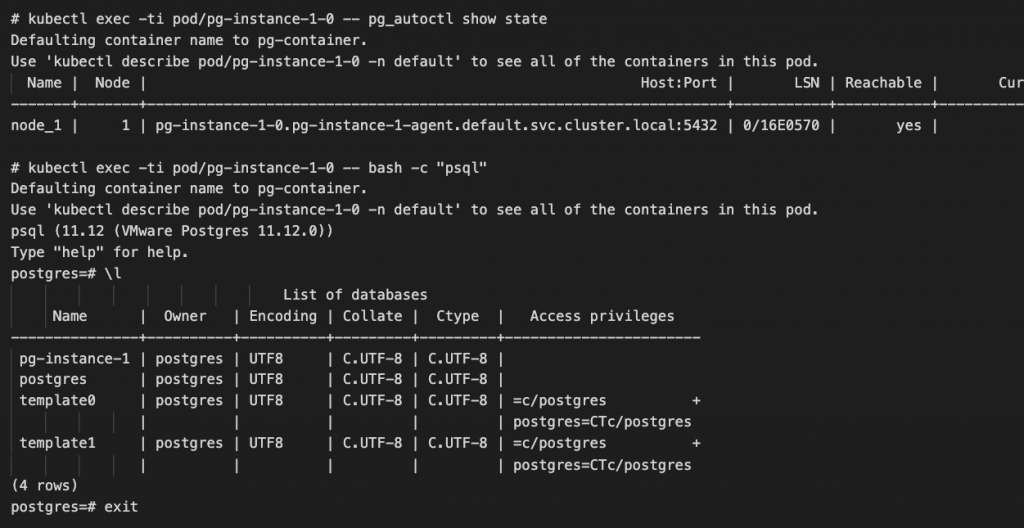This screenshot has height=528, width=1024.
Task: Click the Reachable column header
Action: (x=883, y=83)
